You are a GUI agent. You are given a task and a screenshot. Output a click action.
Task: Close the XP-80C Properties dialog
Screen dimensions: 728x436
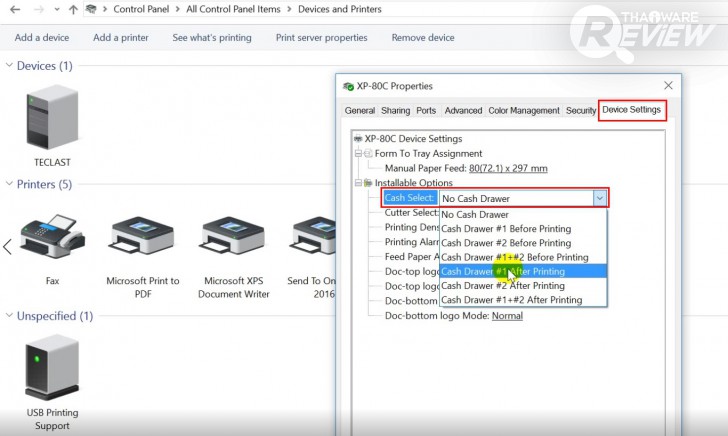click(668, 85)
